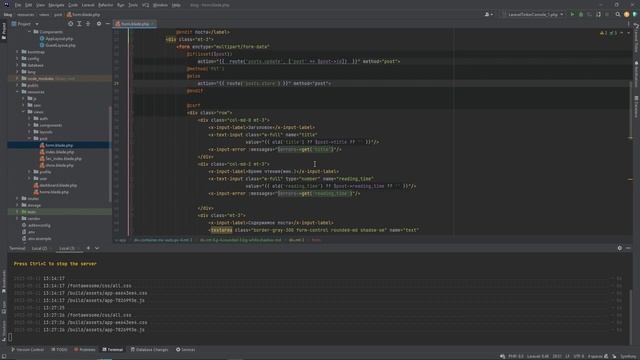Open Search Everywhere with the magnifier icon
This screenshot has width=640, height=360.
tap(618, 14)
